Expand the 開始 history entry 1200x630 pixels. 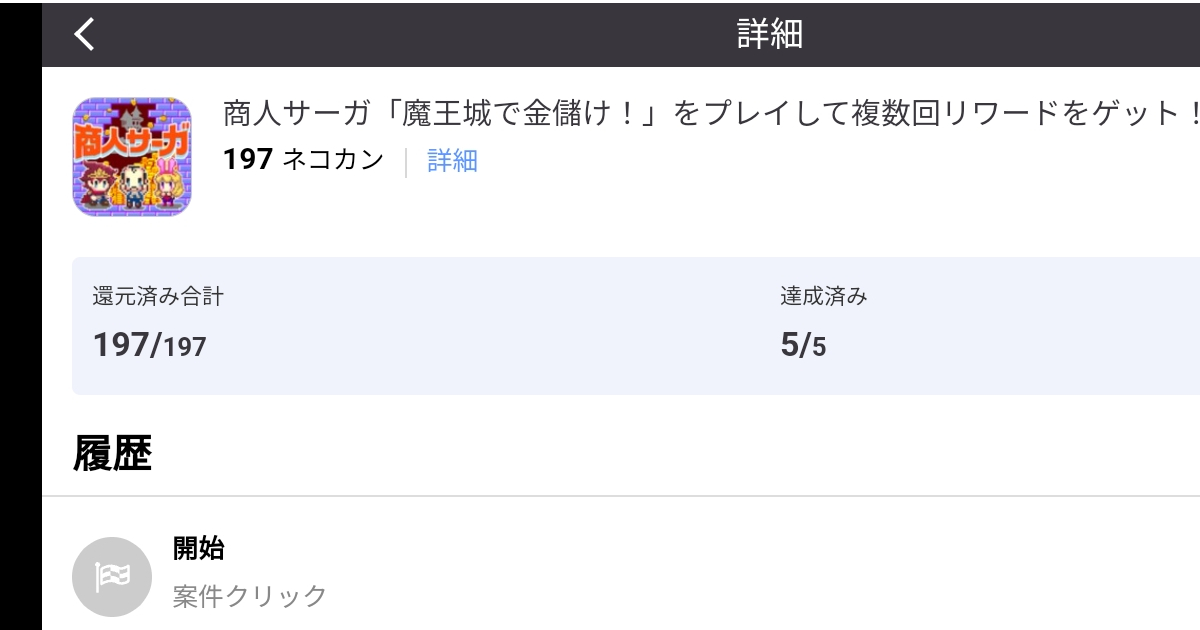(x=200, y=549)
